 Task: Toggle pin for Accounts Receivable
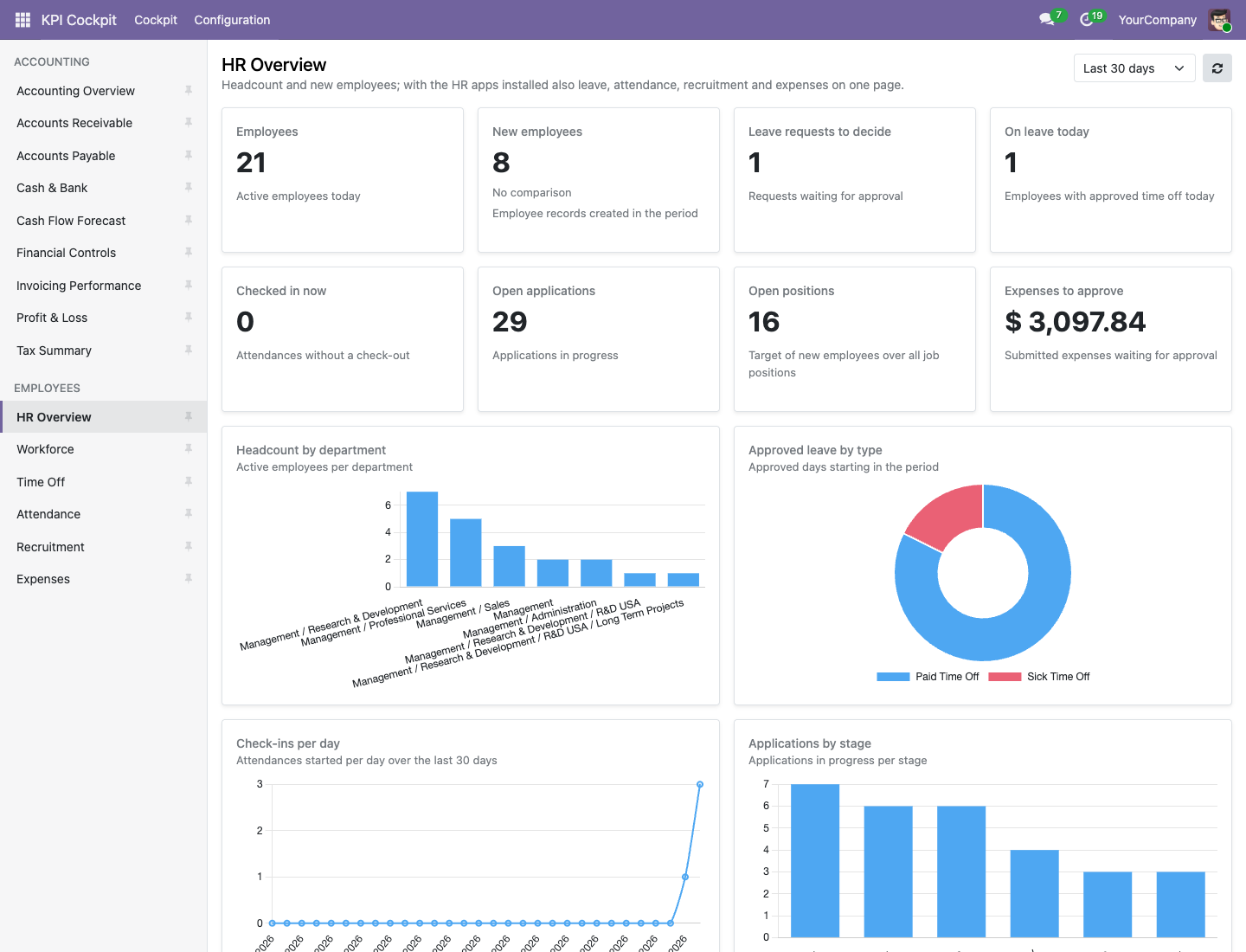tap(189, 123)
